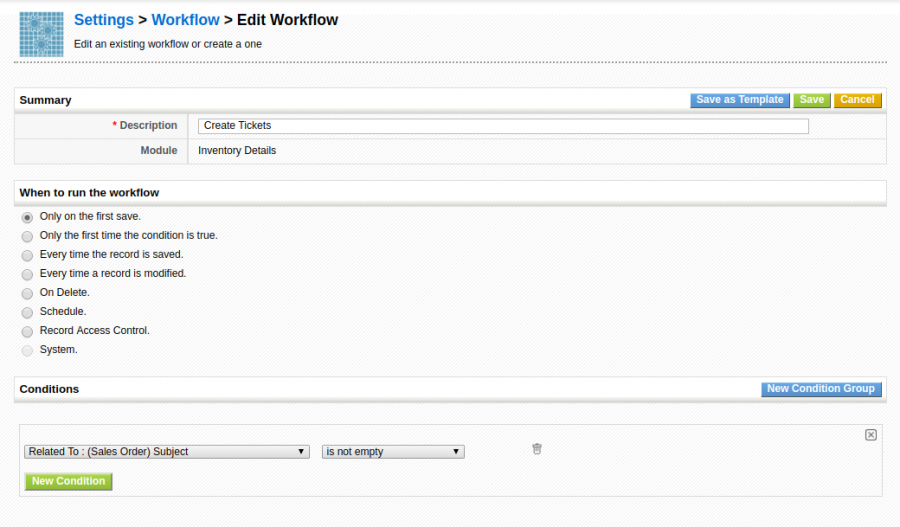Close the condition group with X icon
This screenshot has width=900, height=527.
click(870, 435)
